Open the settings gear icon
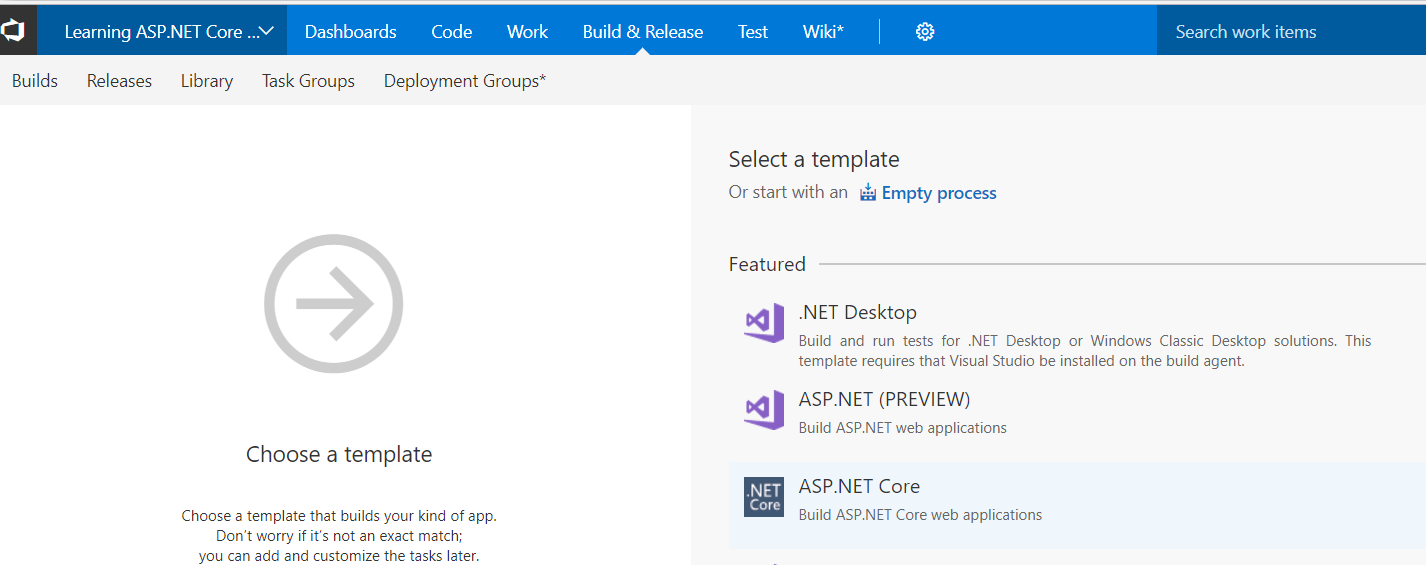The image size is (1426, 565). (925, 32)
